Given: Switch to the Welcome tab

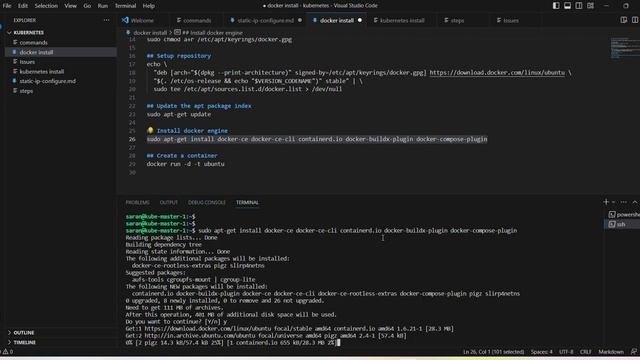Looking at the screenshot, I should pyautogui.click(x=142, y=20).
